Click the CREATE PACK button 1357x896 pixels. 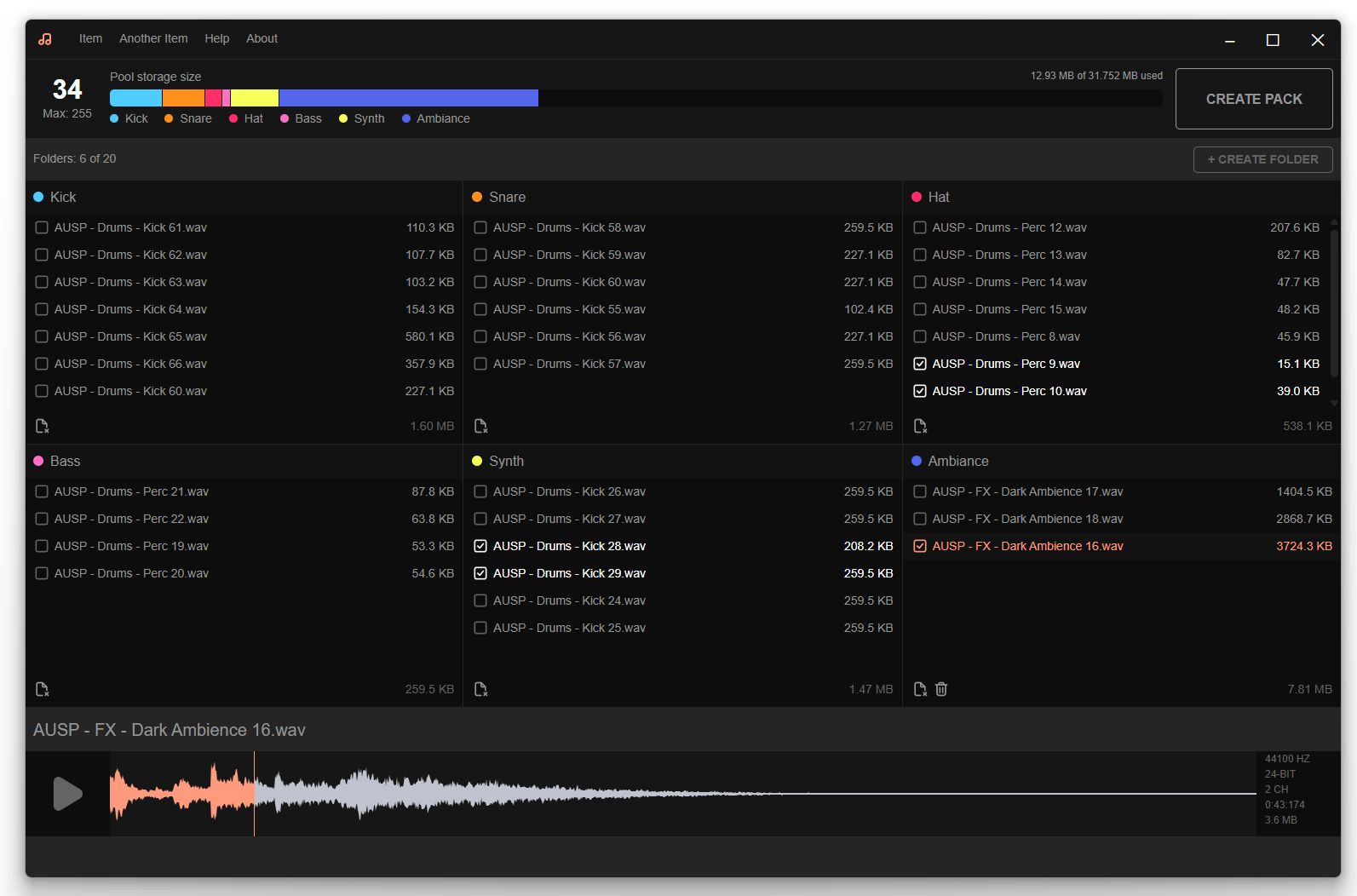(x=1254, y=99)
